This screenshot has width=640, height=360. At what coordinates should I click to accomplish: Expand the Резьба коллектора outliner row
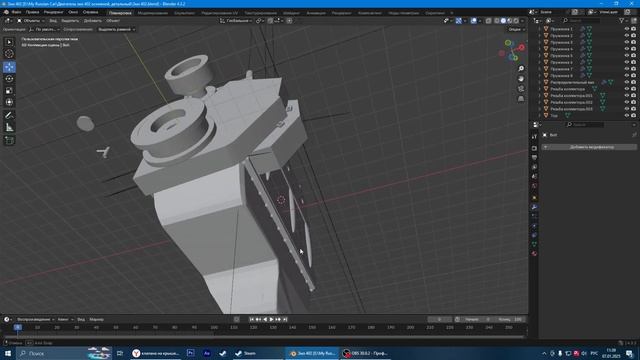540,89
